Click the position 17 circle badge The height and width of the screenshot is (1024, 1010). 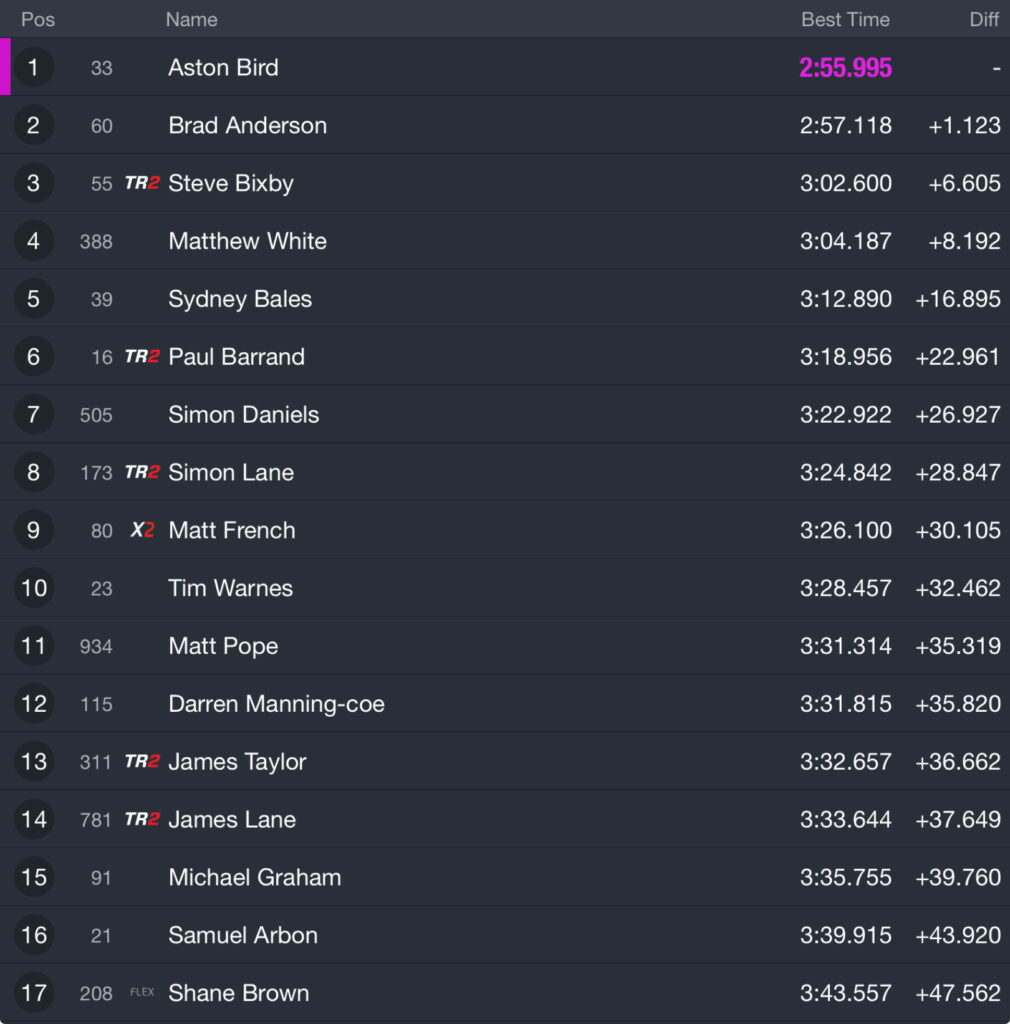tap(33, 993)
